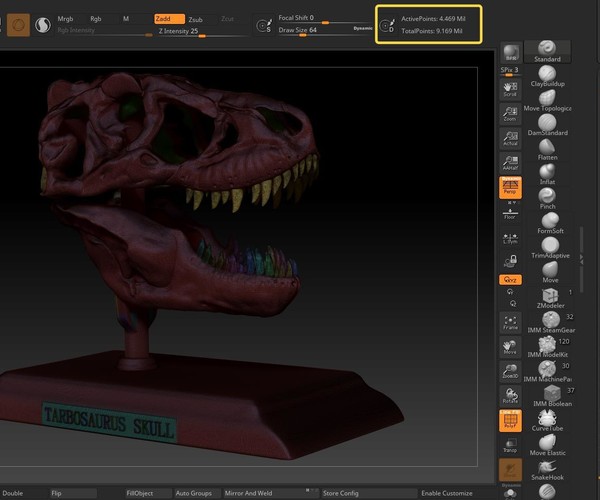Toggle the Floor grid

point(510,214)
